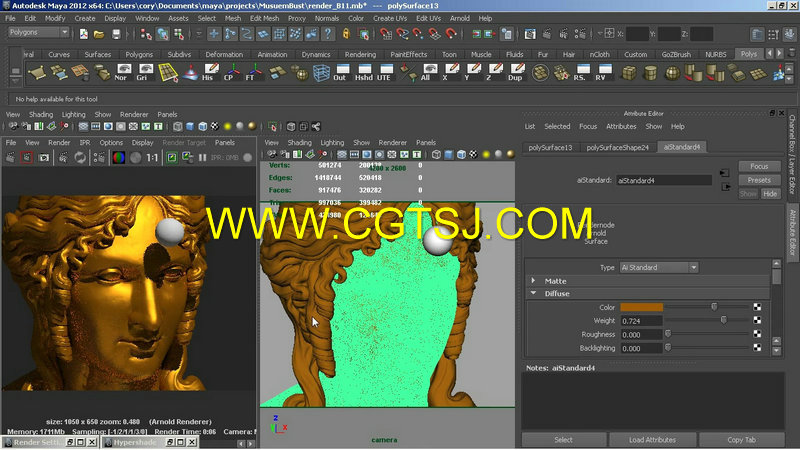The width and height of the screenshot is (800, 450).
Task: Collapse the Diffuse section
Action: (533, 293)
